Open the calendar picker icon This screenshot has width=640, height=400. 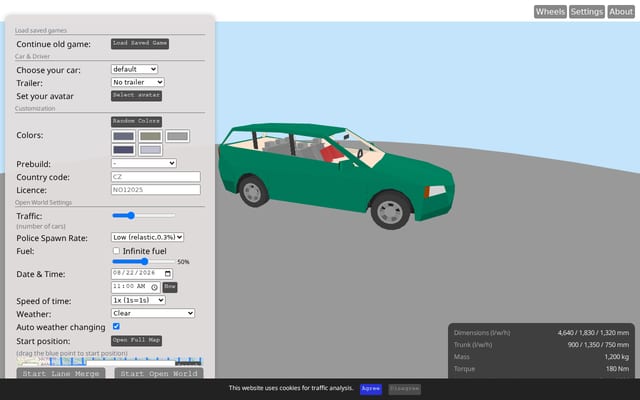point(168,273)
